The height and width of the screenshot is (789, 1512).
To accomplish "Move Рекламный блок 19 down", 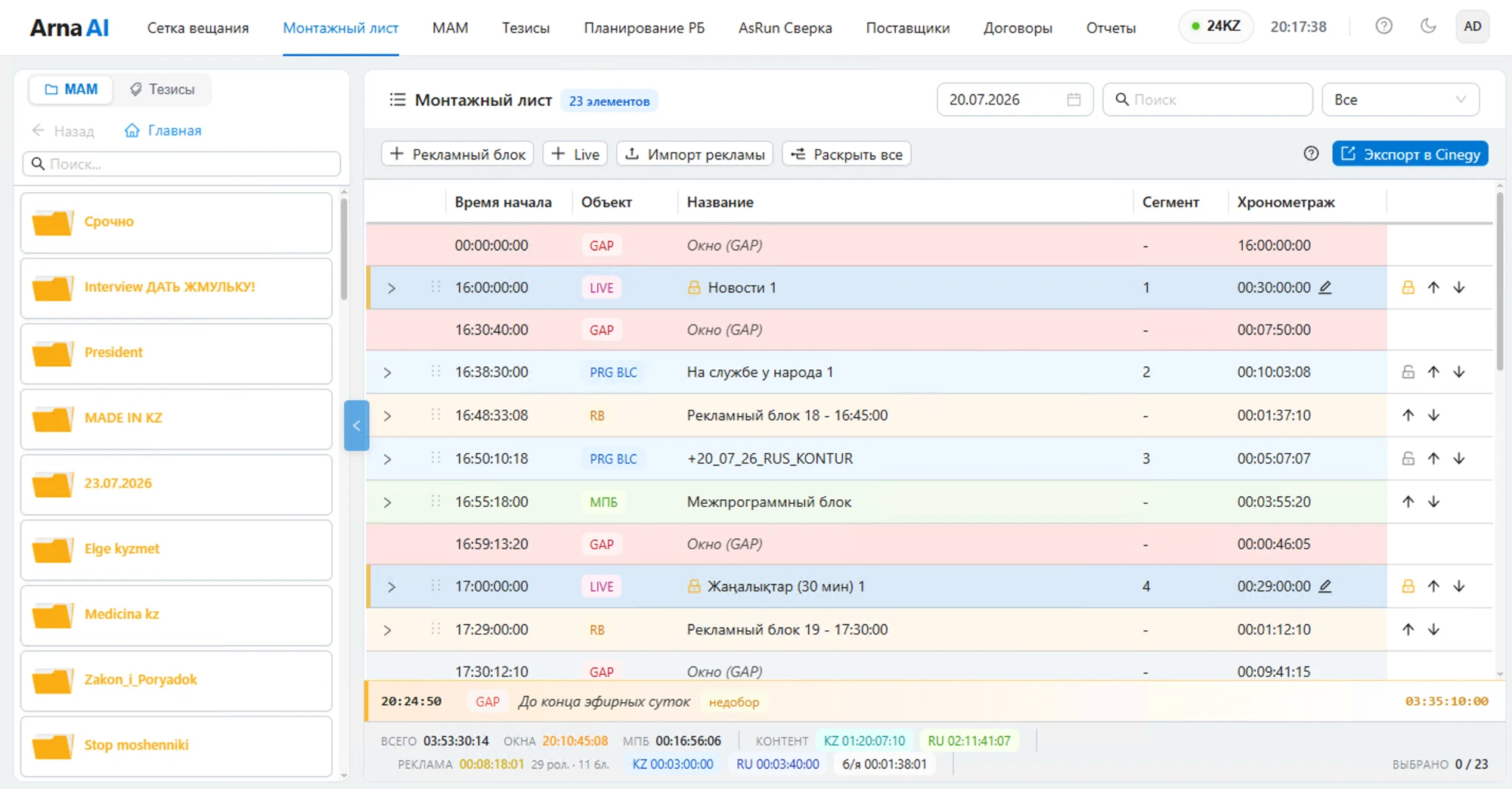I will 1433,629.
